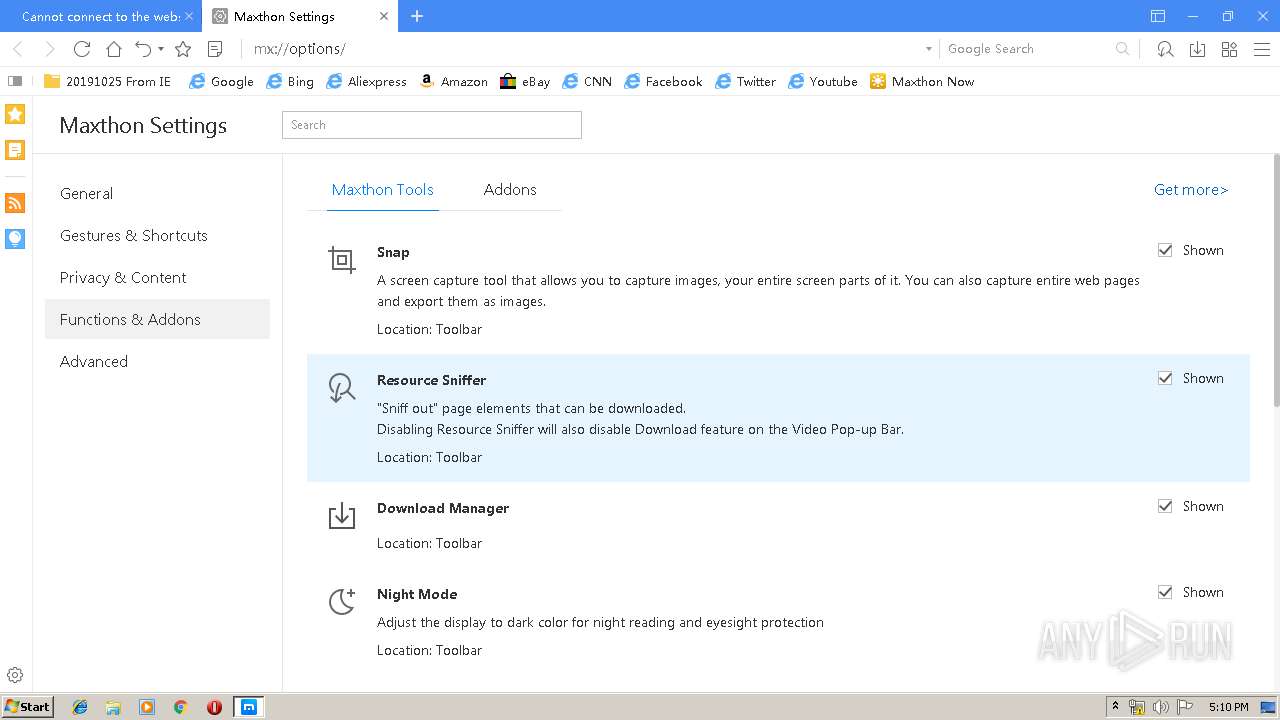Image resolution: width=1280 pixels, height=720 pixels.
Task: Click the browser Back arrow
Action: [x=18, y=49]
